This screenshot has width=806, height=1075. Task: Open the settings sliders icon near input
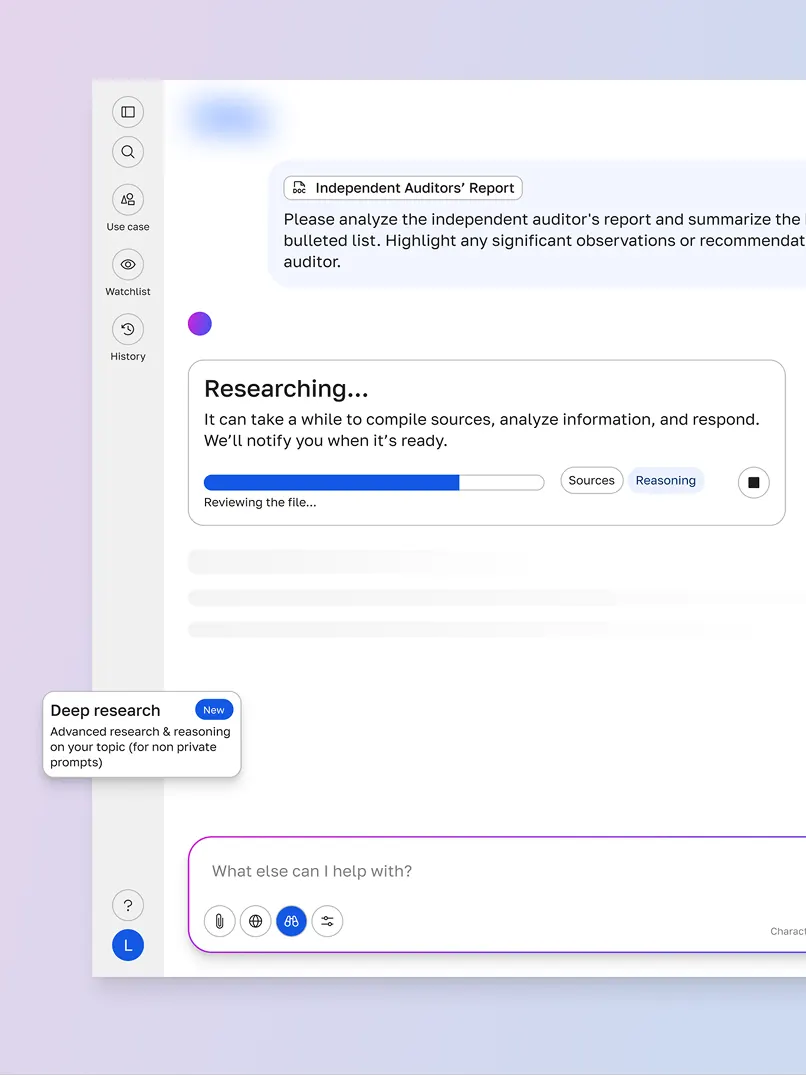click(327, 921)
